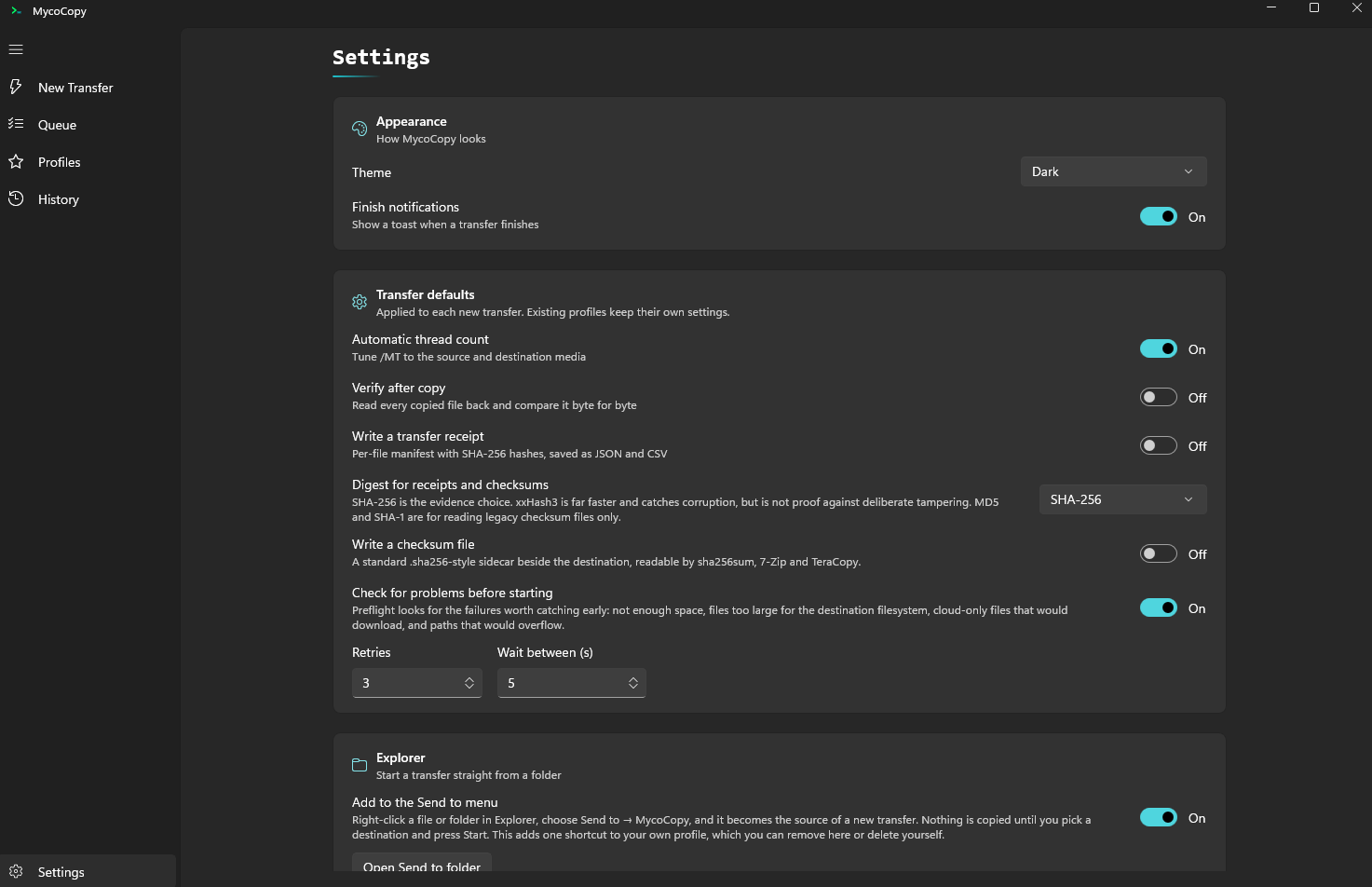
Task: Open the SHA-256 digest dropdown
Action: coord(1123,499)
